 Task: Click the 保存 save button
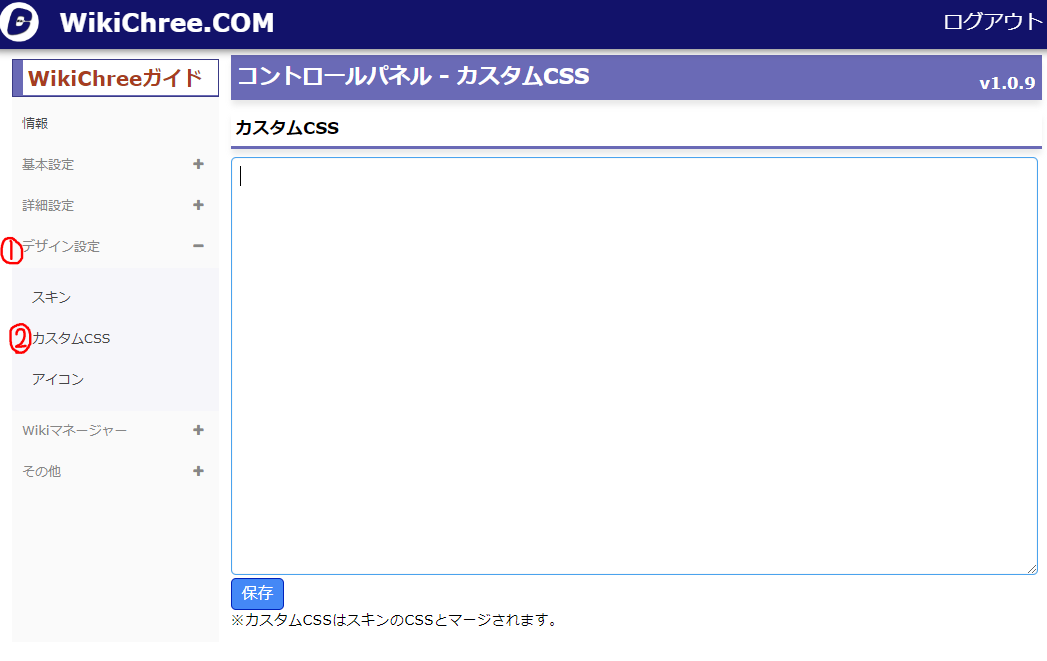tap(257, 594)
